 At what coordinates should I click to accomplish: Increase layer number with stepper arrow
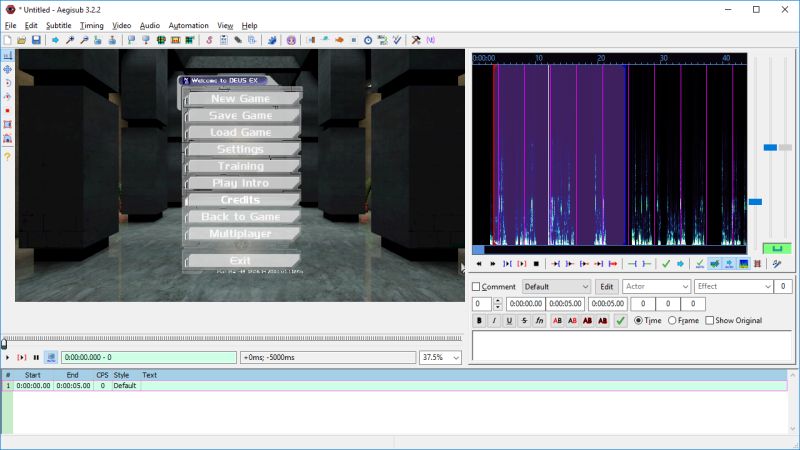point(497,301)
